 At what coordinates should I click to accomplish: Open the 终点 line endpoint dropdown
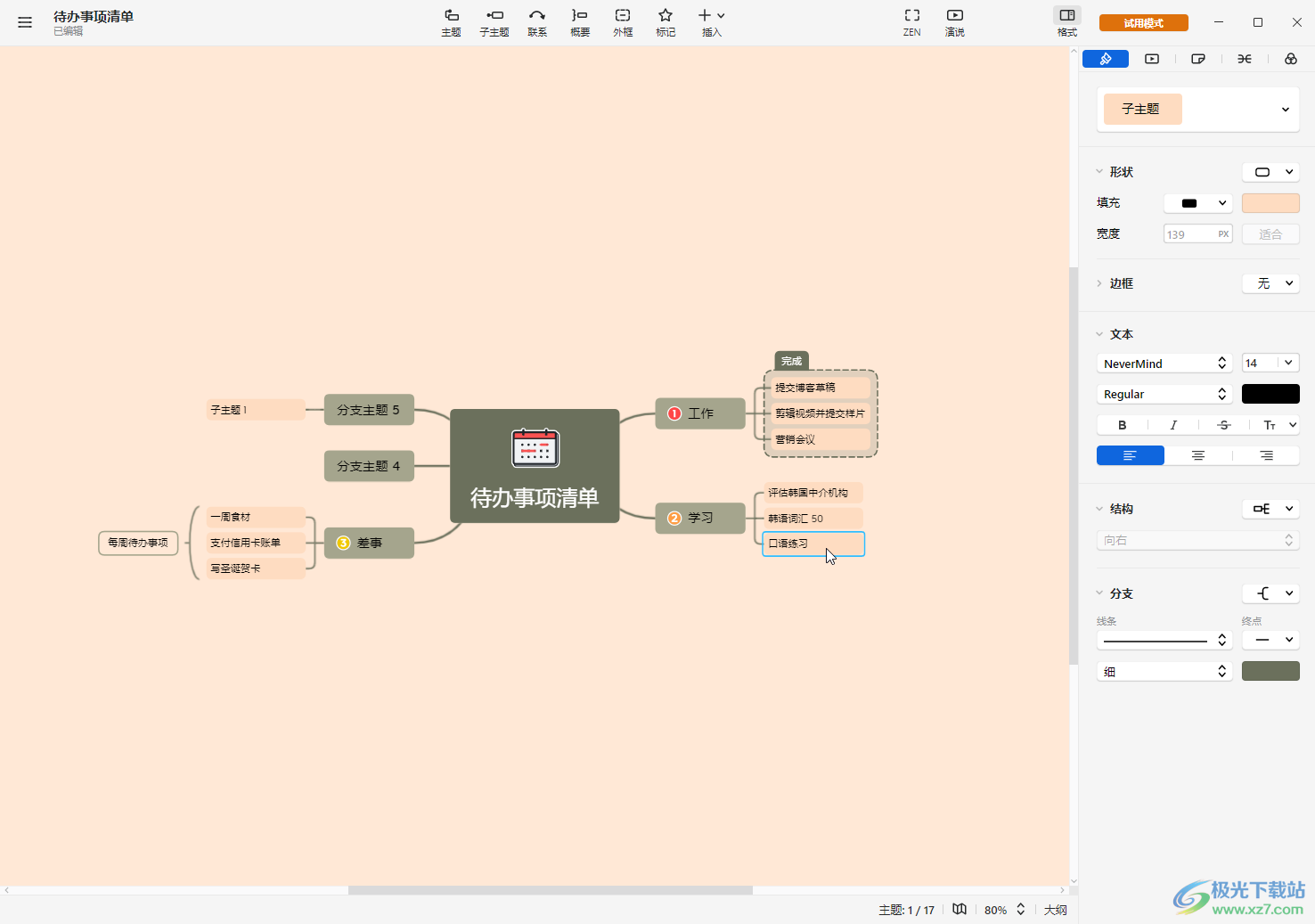[x=1270, y=640]
